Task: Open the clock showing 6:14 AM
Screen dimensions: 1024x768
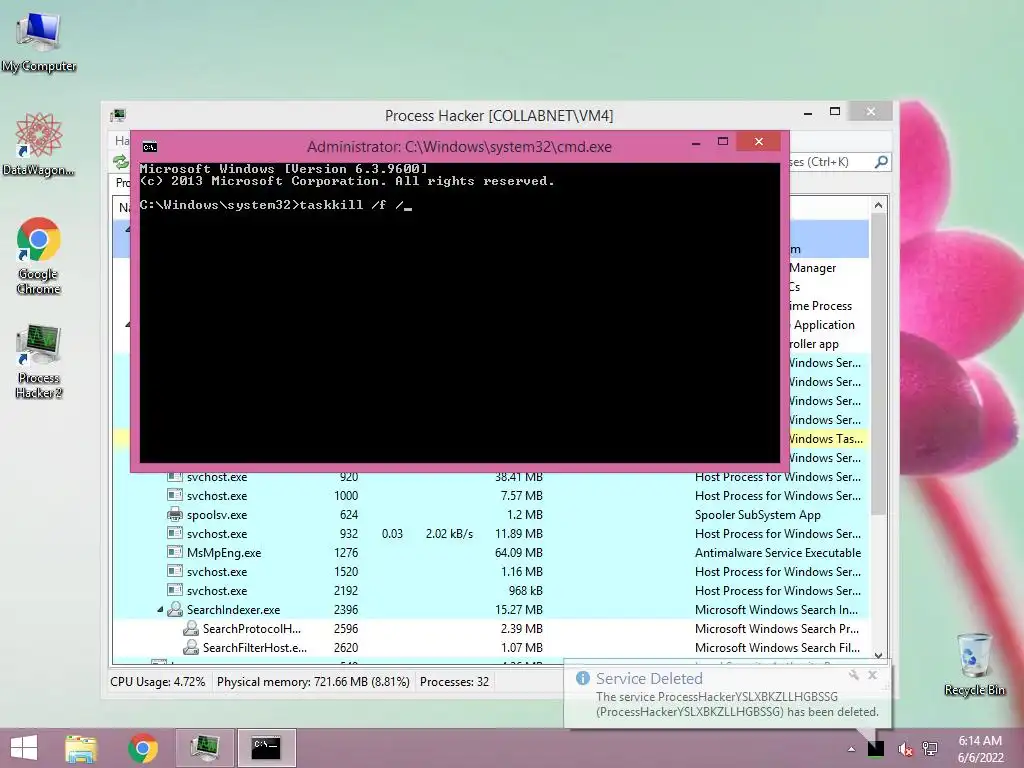Action: 980,749
